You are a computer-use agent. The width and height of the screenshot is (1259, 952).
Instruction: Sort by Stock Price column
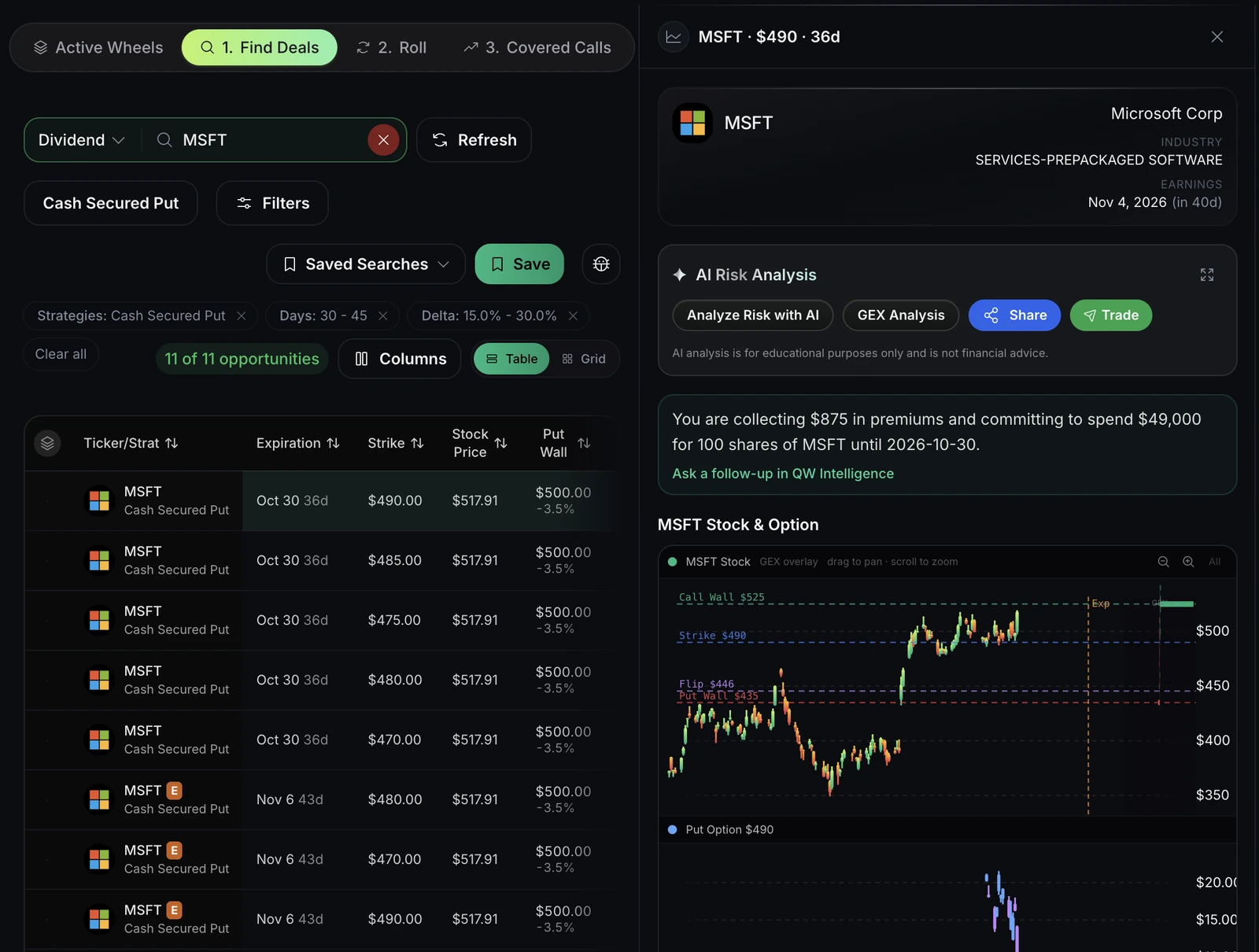(x=479, y=443)
